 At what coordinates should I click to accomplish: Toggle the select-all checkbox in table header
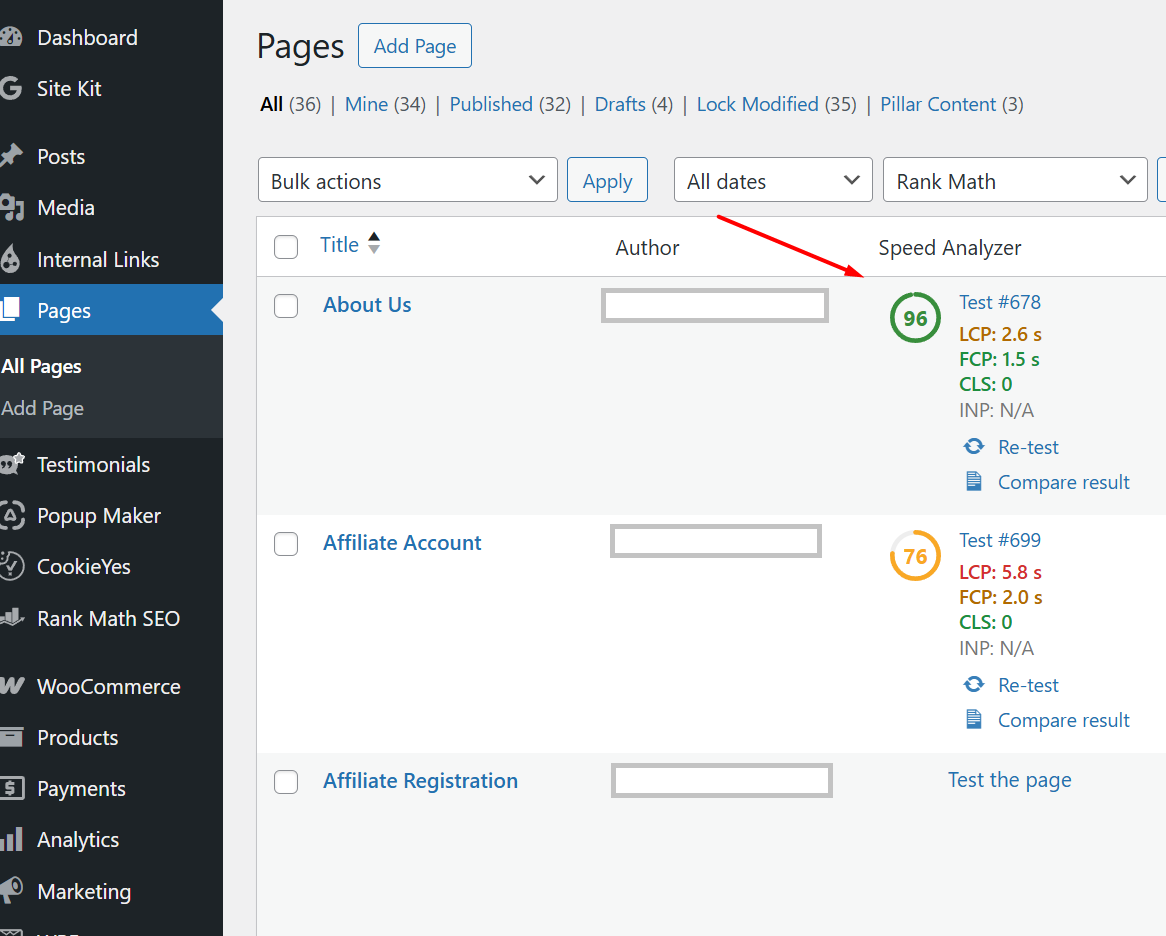pyautogui.click(x=286, y=247)
